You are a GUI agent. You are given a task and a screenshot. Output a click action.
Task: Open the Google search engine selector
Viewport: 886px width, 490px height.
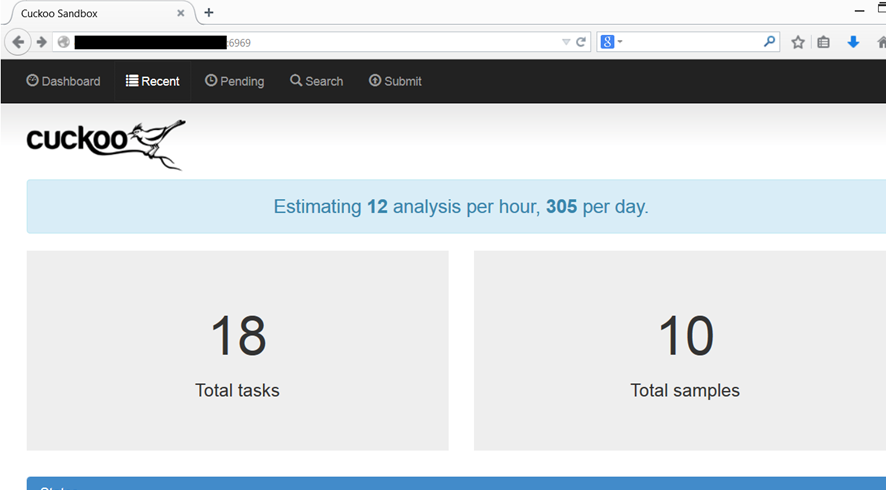pos(611,42)
